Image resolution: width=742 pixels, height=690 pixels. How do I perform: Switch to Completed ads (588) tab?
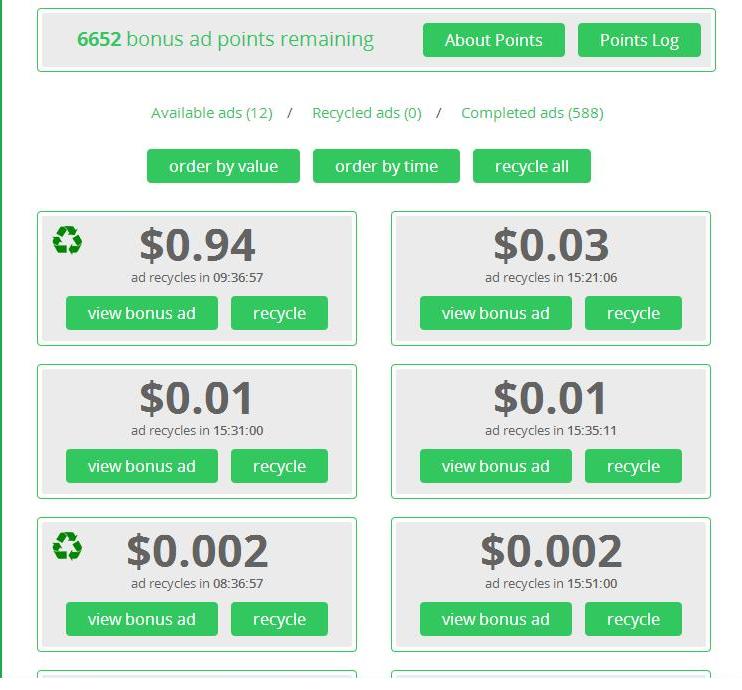tap(532, 113)
